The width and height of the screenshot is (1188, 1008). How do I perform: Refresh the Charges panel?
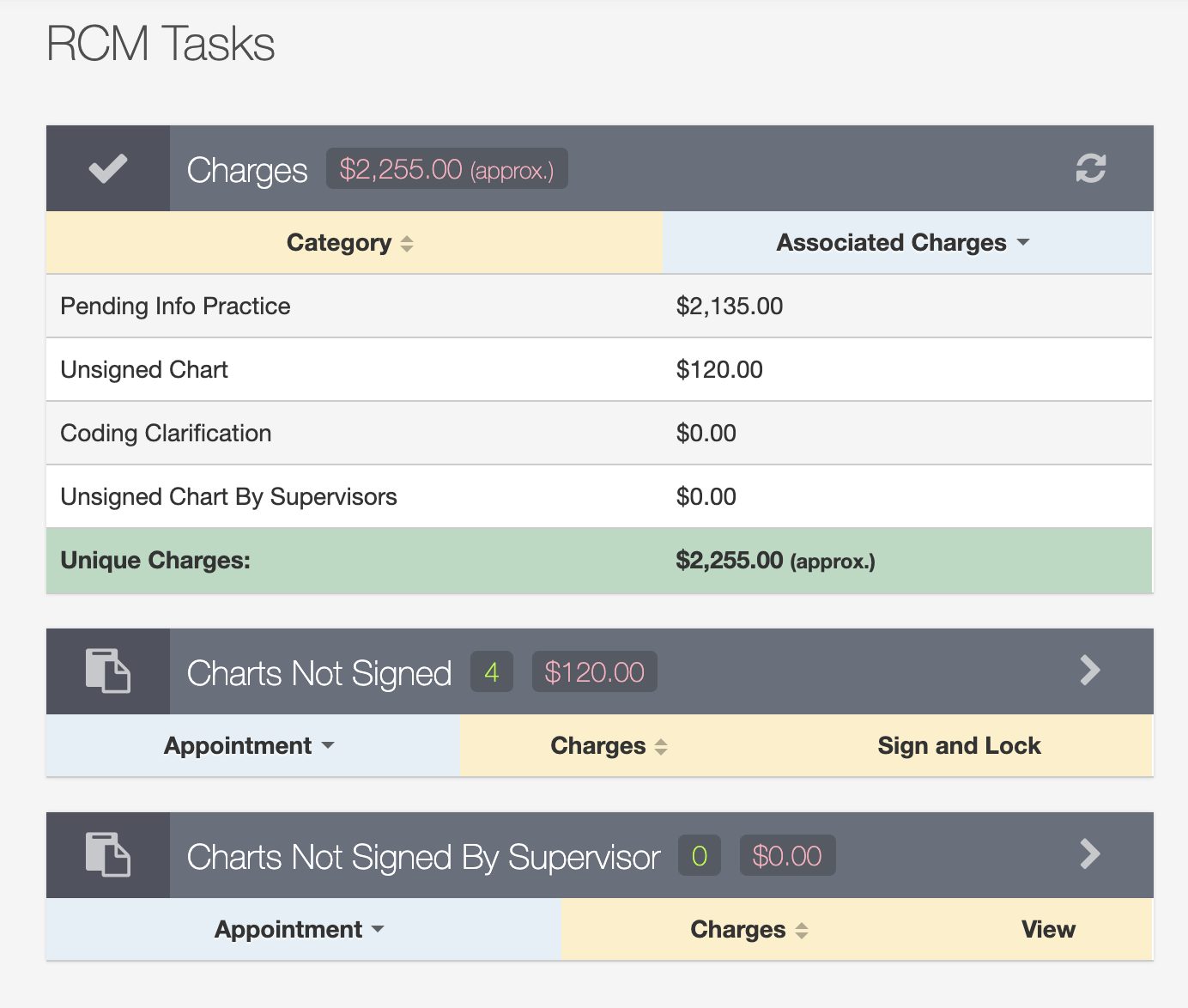pos(1090,168)
